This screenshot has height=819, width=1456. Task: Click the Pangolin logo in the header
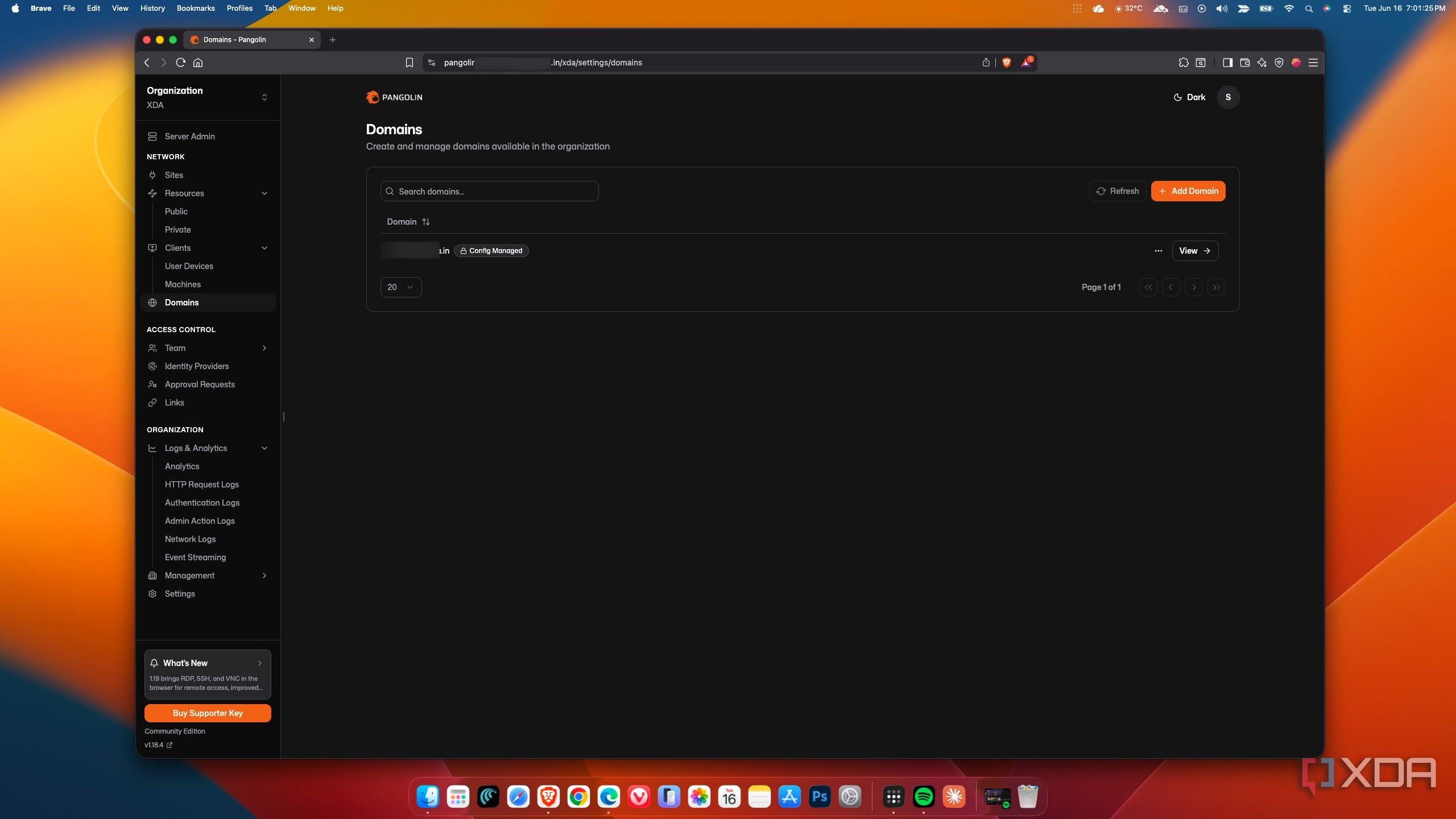click(x=394, y=97)
